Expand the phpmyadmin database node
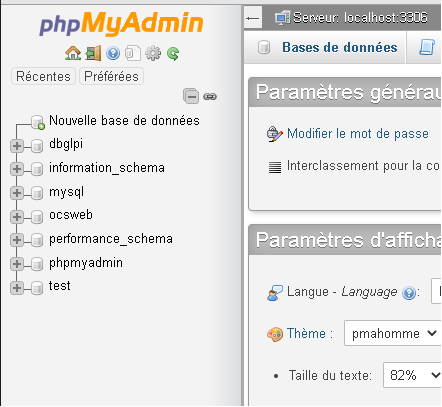 click(x=17, y=264)
